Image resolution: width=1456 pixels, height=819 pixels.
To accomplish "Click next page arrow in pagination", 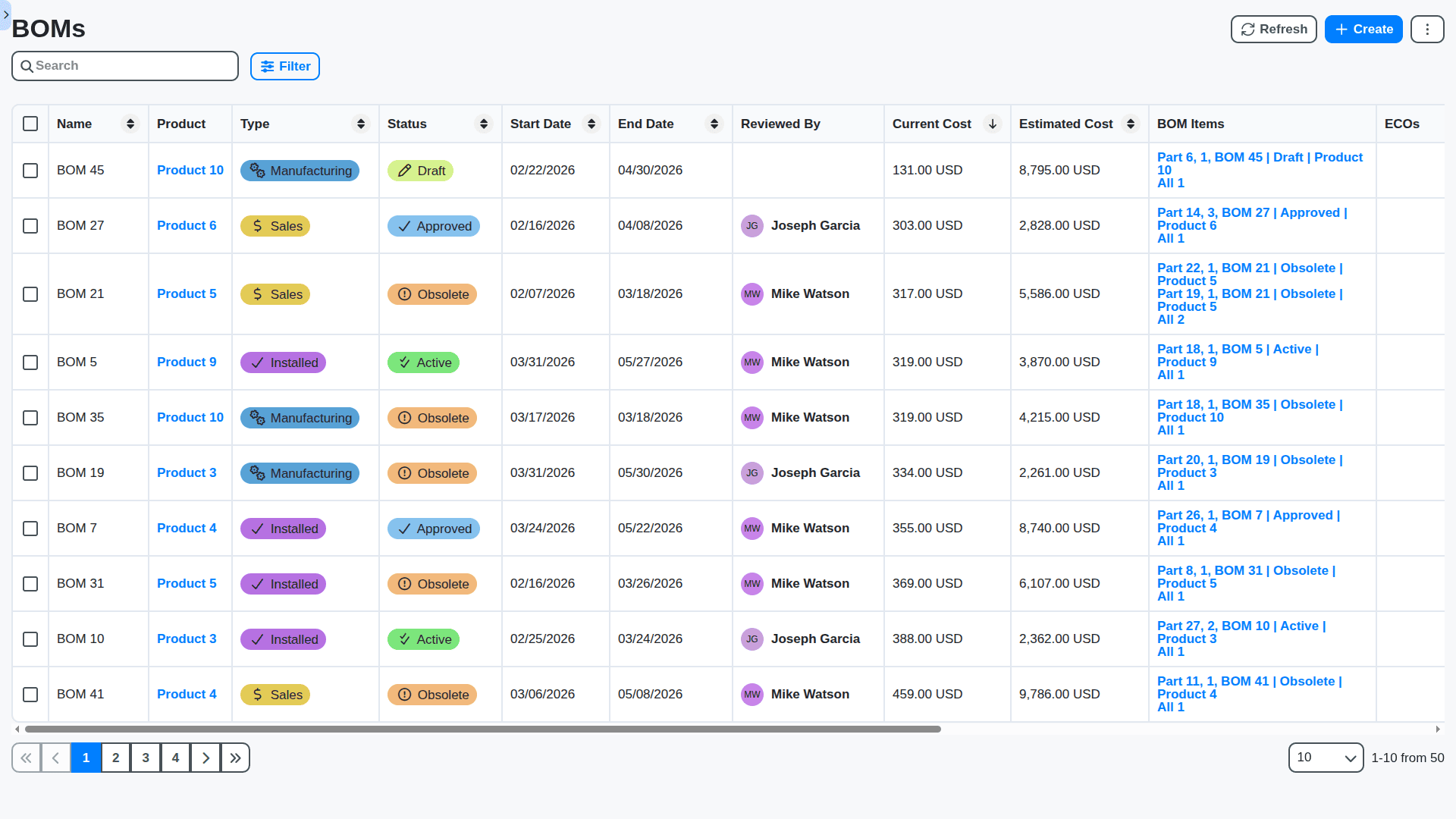I will [206, 758].
